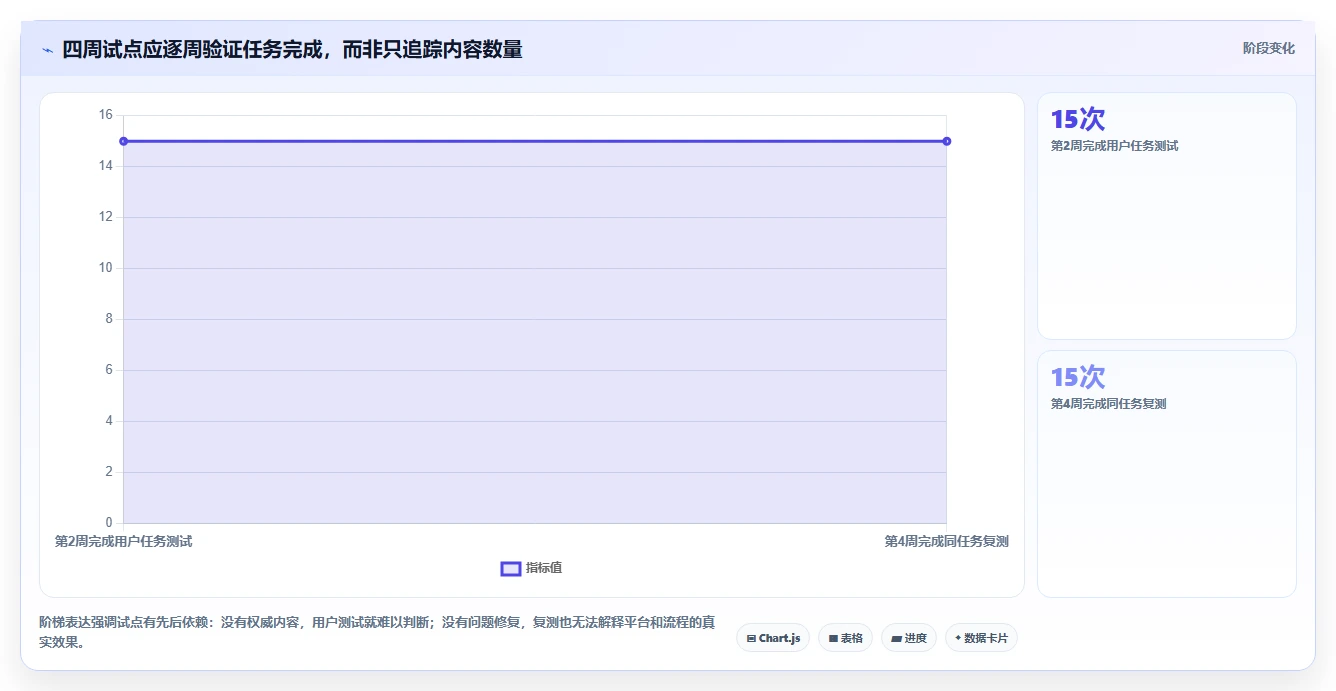
Task: Click the 第2周完成用户任务测试 axis label
Action: coord(123,541)
